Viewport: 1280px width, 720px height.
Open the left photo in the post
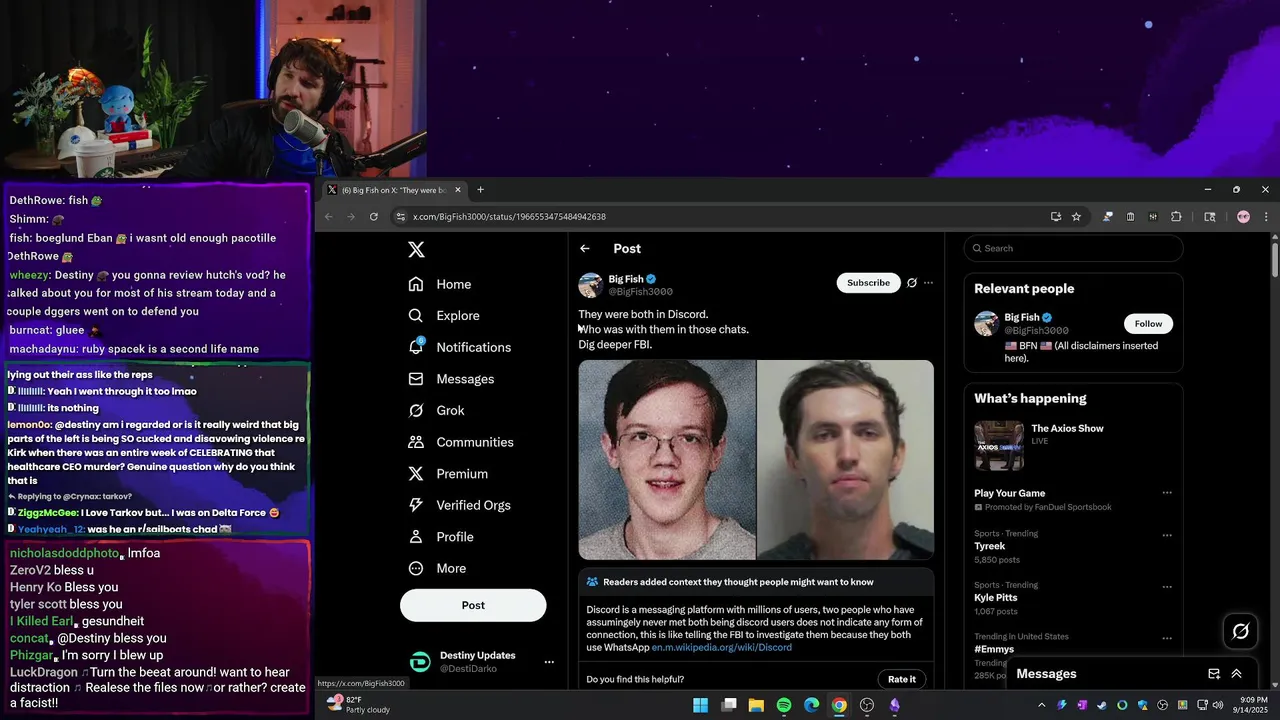(x=667, y=460)
